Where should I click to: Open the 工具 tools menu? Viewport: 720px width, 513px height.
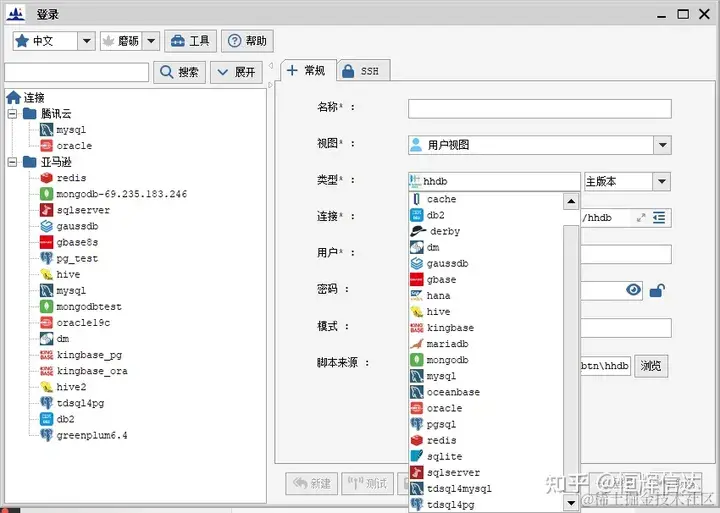(190, 41)
